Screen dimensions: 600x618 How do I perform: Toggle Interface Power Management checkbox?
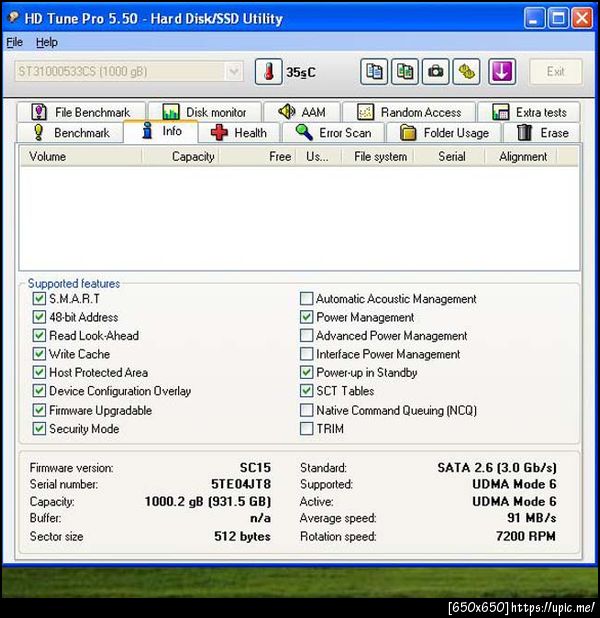[306, 354]
